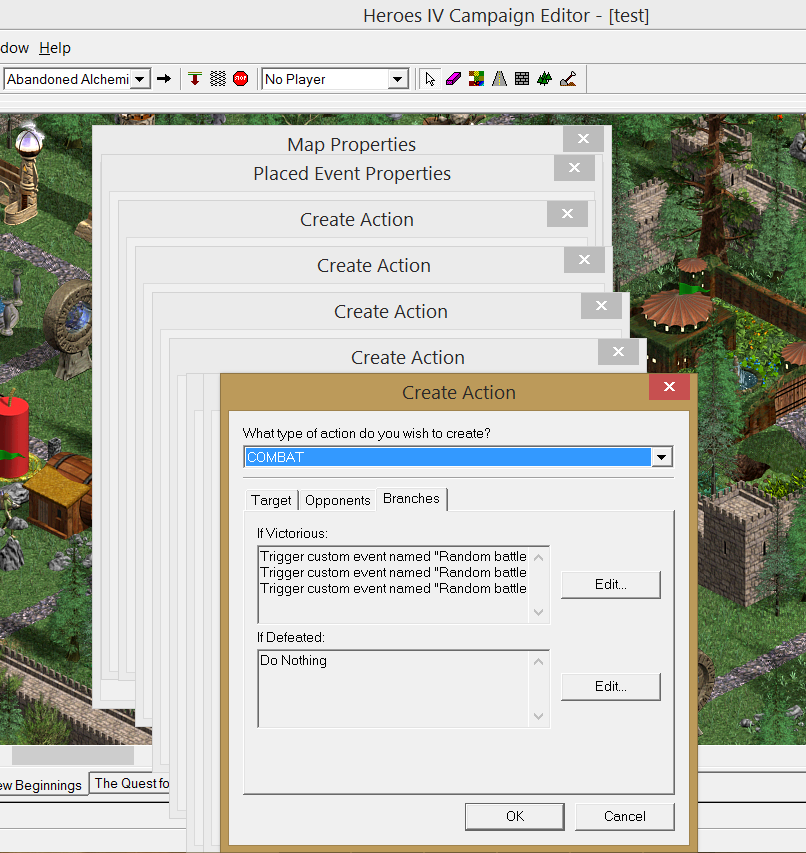Click the black right-arrow toolbar icon
Viewport: 806px width, 853px height.
[x=164, y=79]
